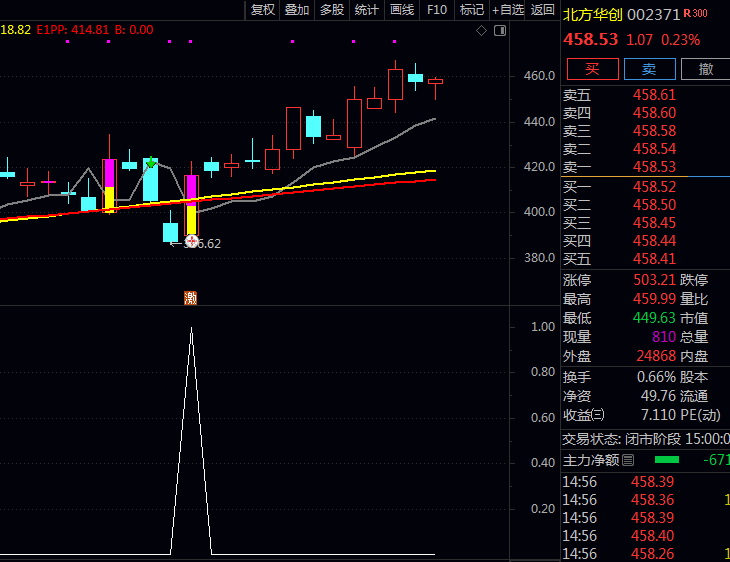Viewport: 730px width, 562px height.
Task: Open the 叠加 overlay option
Action: point(297,10)
